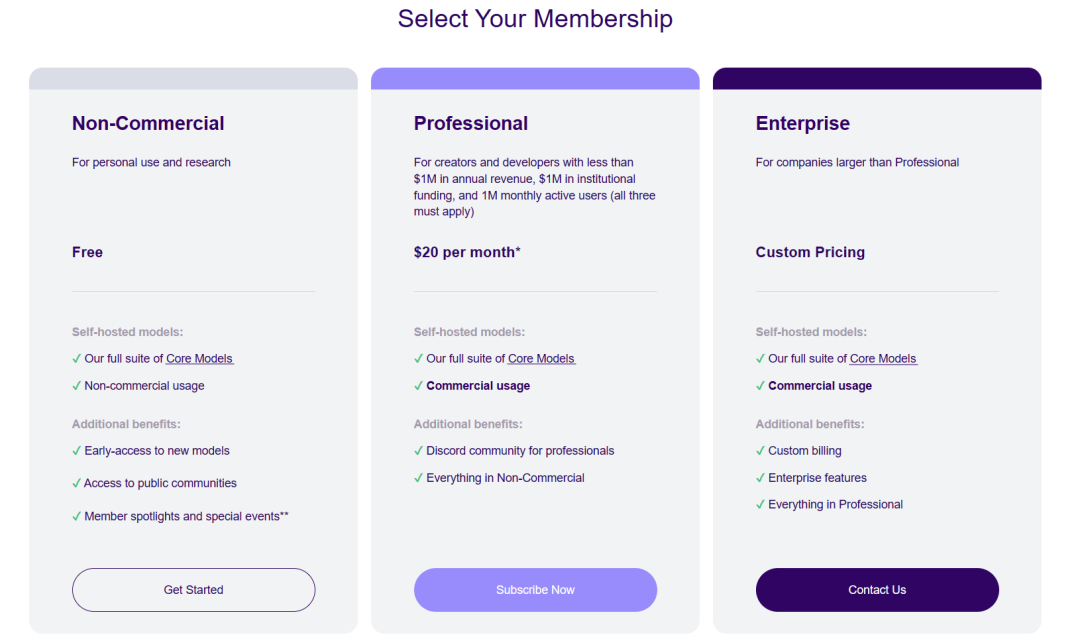This screenshot has height=641, width=1080.
Task: Click the Get Started button
Action: click(x=193, y=590)
